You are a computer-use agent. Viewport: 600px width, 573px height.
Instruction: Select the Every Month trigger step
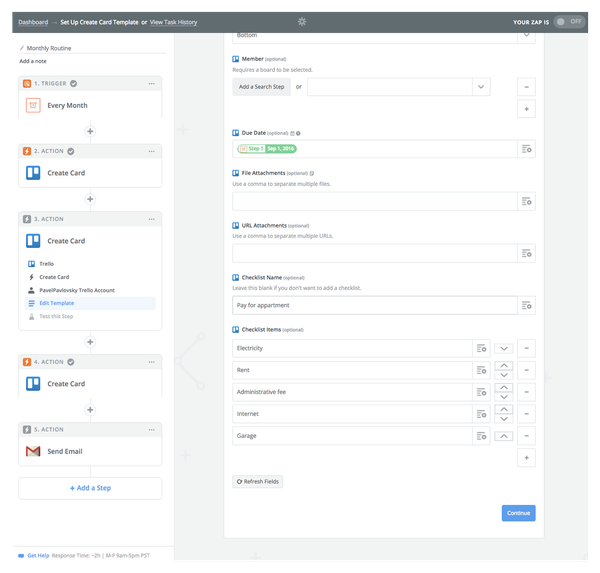point(90,105)
